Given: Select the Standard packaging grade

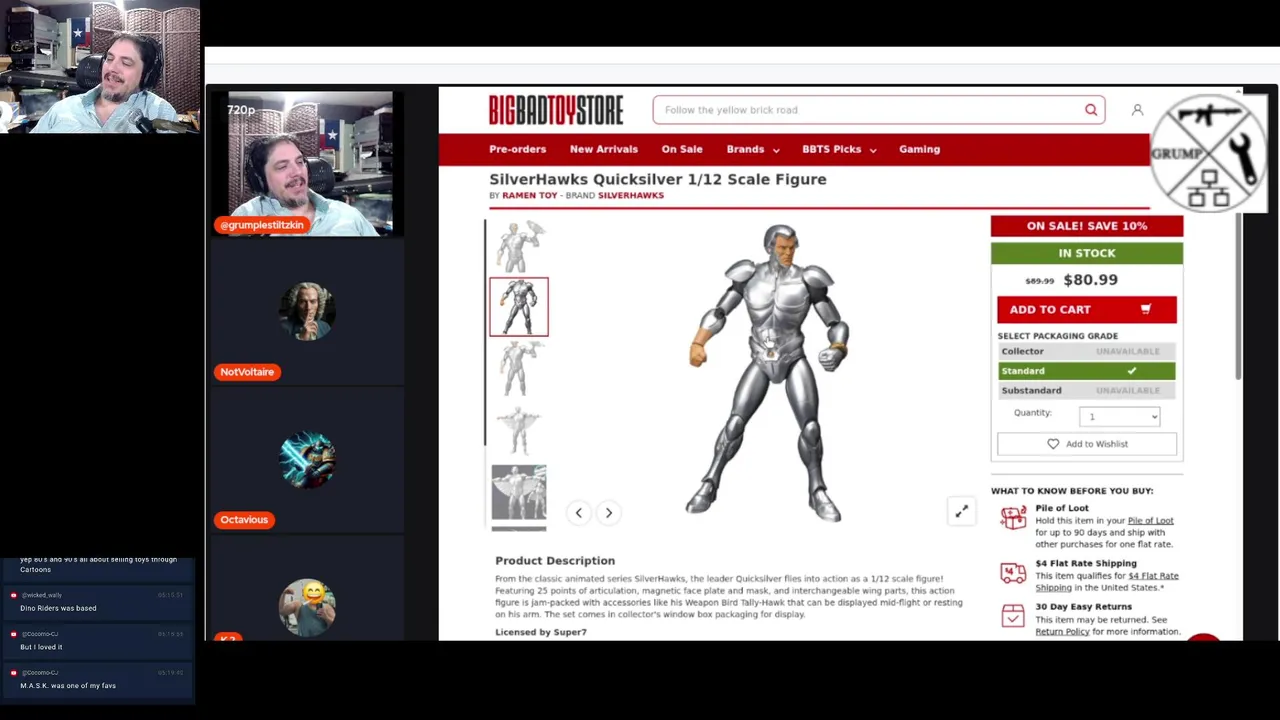Looking at the screenshot, I should coord(1086,371).
